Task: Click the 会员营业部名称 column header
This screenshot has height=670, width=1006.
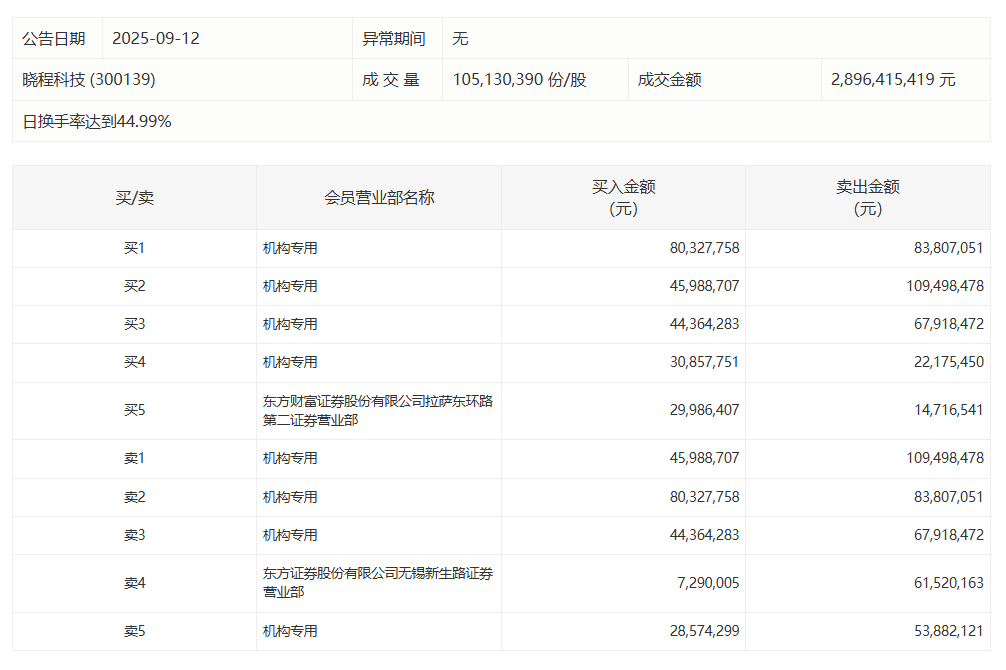Action: point(377,196)
